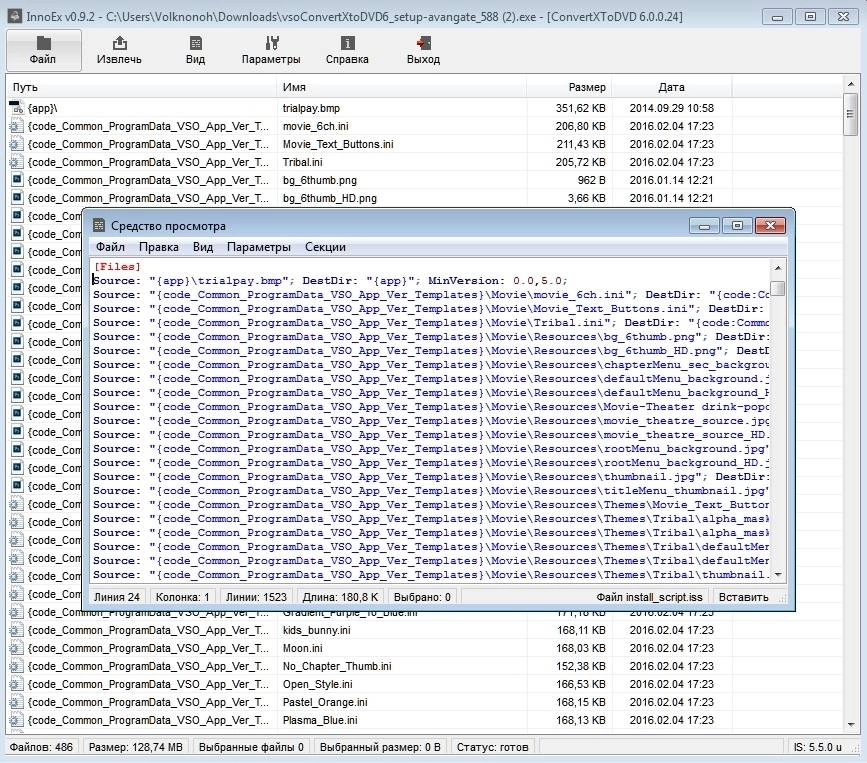The image size is (867, 763).
Task: Click the file icon of Open_Style.ini row
Action: (17, 684)
